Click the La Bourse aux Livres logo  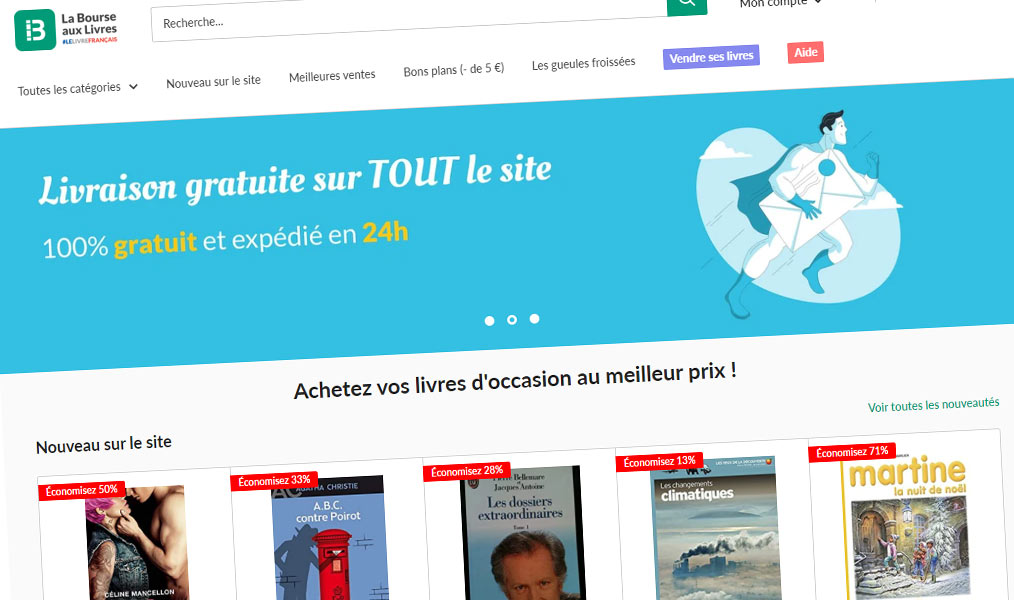pyautogui.click(x=66, y=29)
